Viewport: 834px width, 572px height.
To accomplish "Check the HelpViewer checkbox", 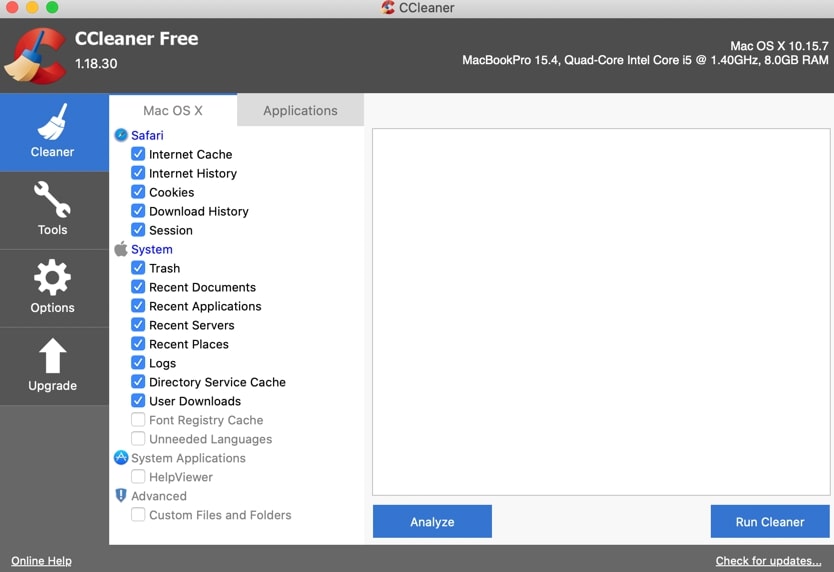I will pos(138,477).
